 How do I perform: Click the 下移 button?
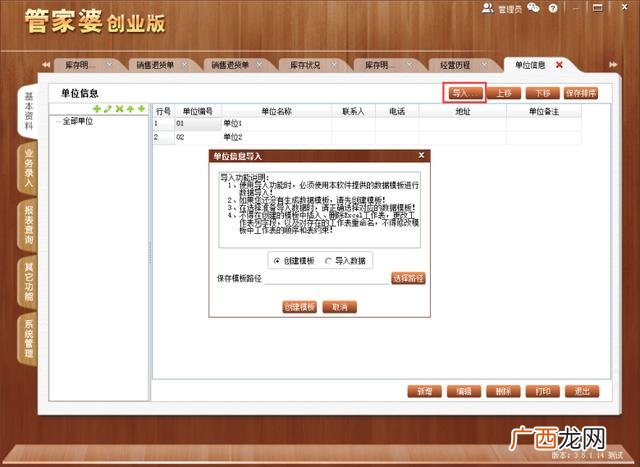tap(542, 93)
